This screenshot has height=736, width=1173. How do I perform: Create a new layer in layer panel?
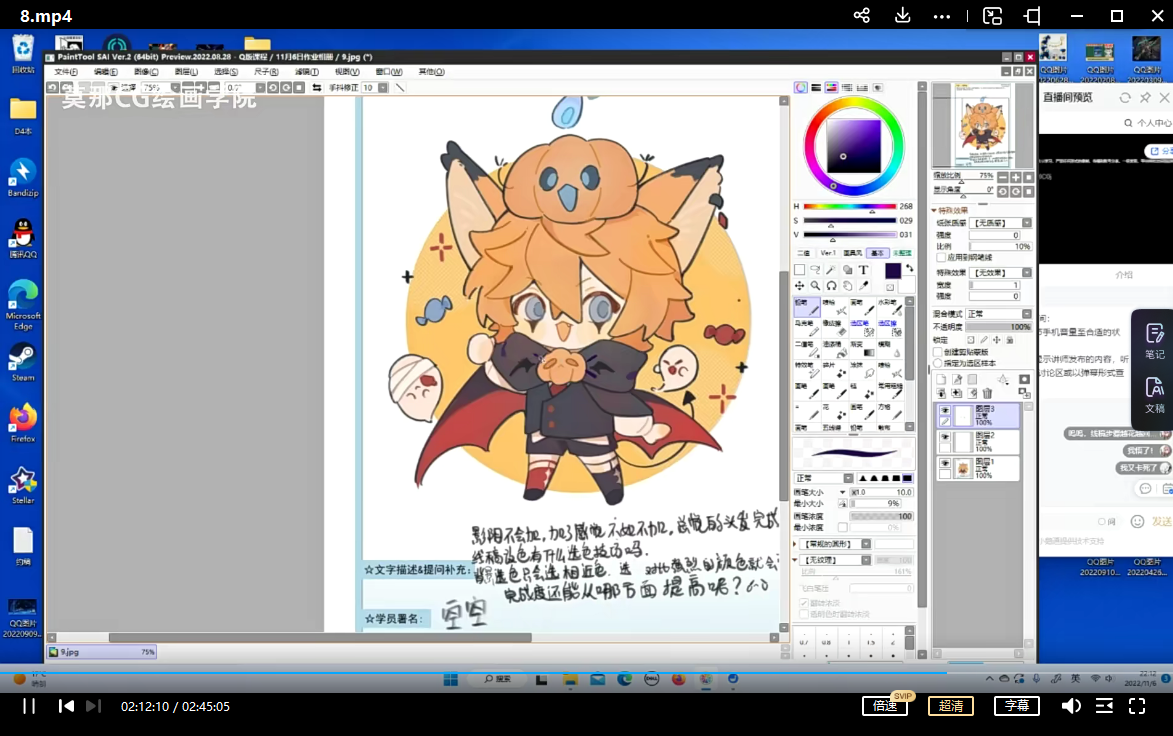(941, 380)
